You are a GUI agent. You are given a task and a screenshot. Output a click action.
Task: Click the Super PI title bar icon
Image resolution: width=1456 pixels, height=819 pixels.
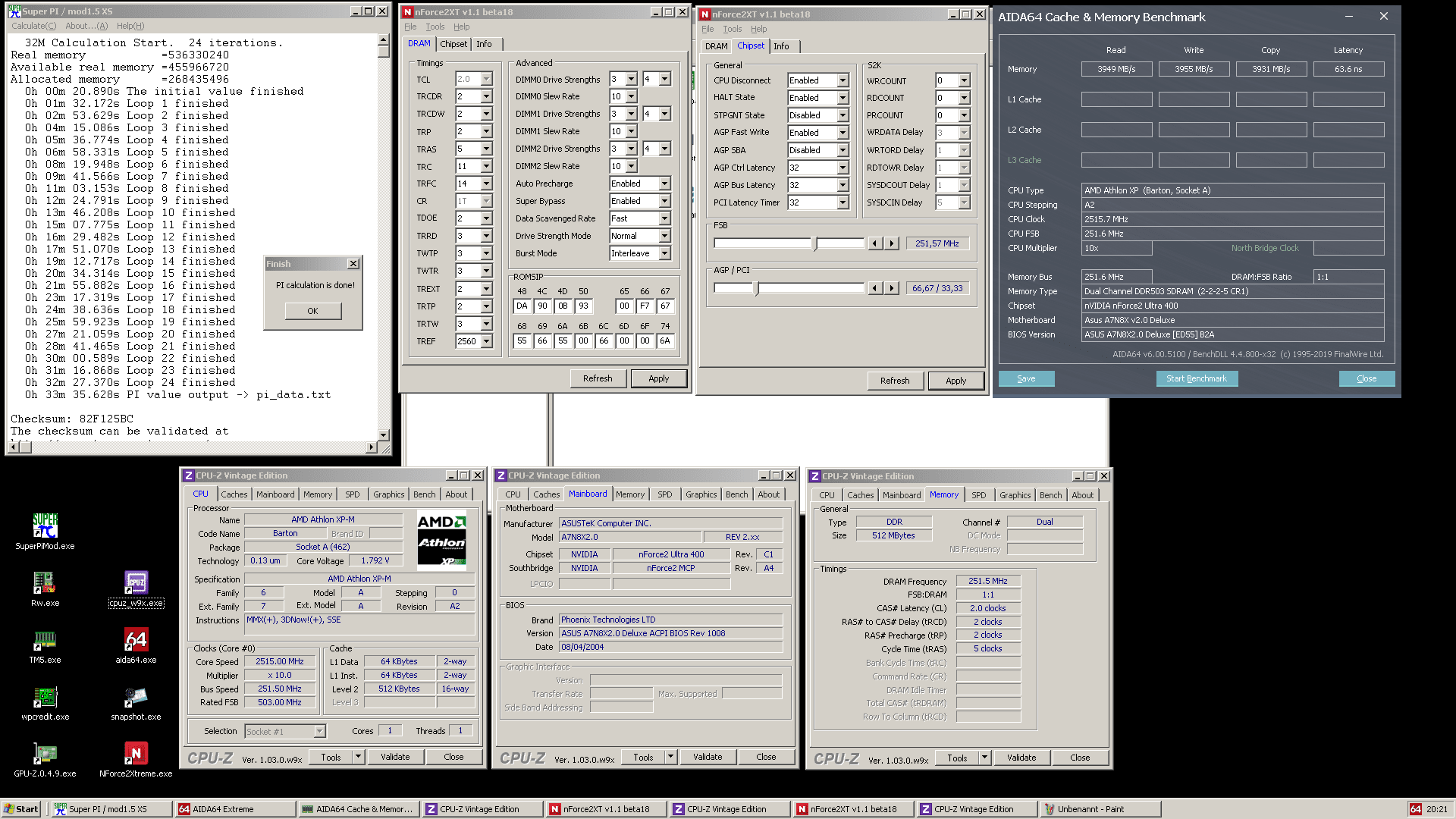[14, 11]
